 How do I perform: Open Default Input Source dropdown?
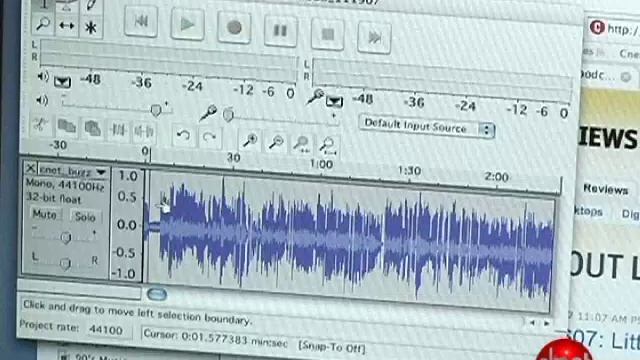pos(427,127)
